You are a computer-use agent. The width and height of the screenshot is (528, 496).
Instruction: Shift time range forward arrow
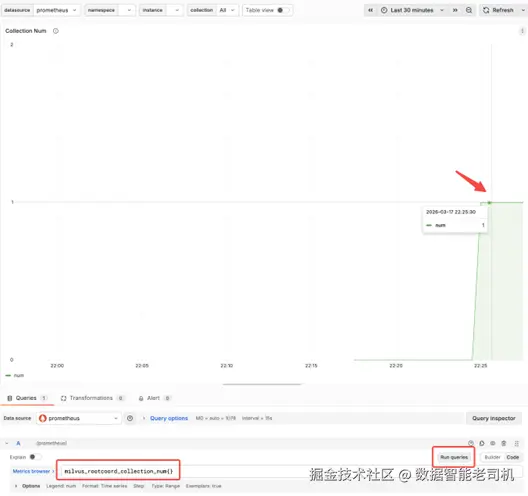point(455,10)
